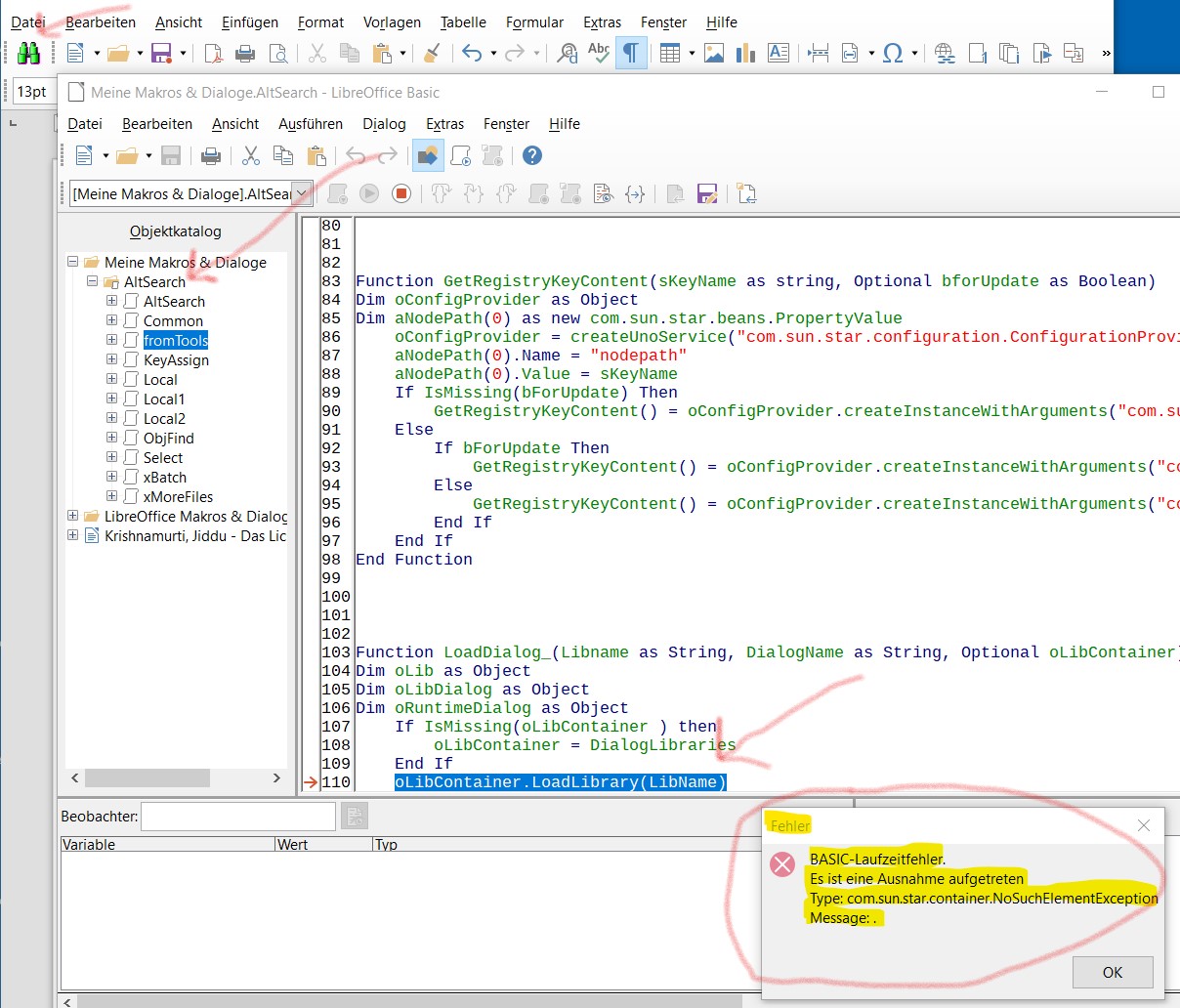This screenshot has width=1180, height=1008.
Task: Select the xBatch module in the tree
Action: (164, 477)
